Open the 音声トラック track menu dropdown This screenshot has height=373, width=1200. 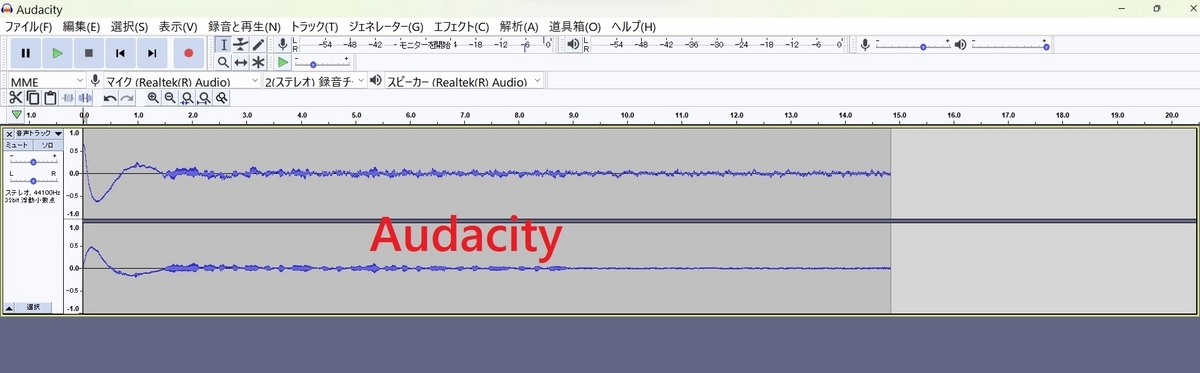[39, 133]
